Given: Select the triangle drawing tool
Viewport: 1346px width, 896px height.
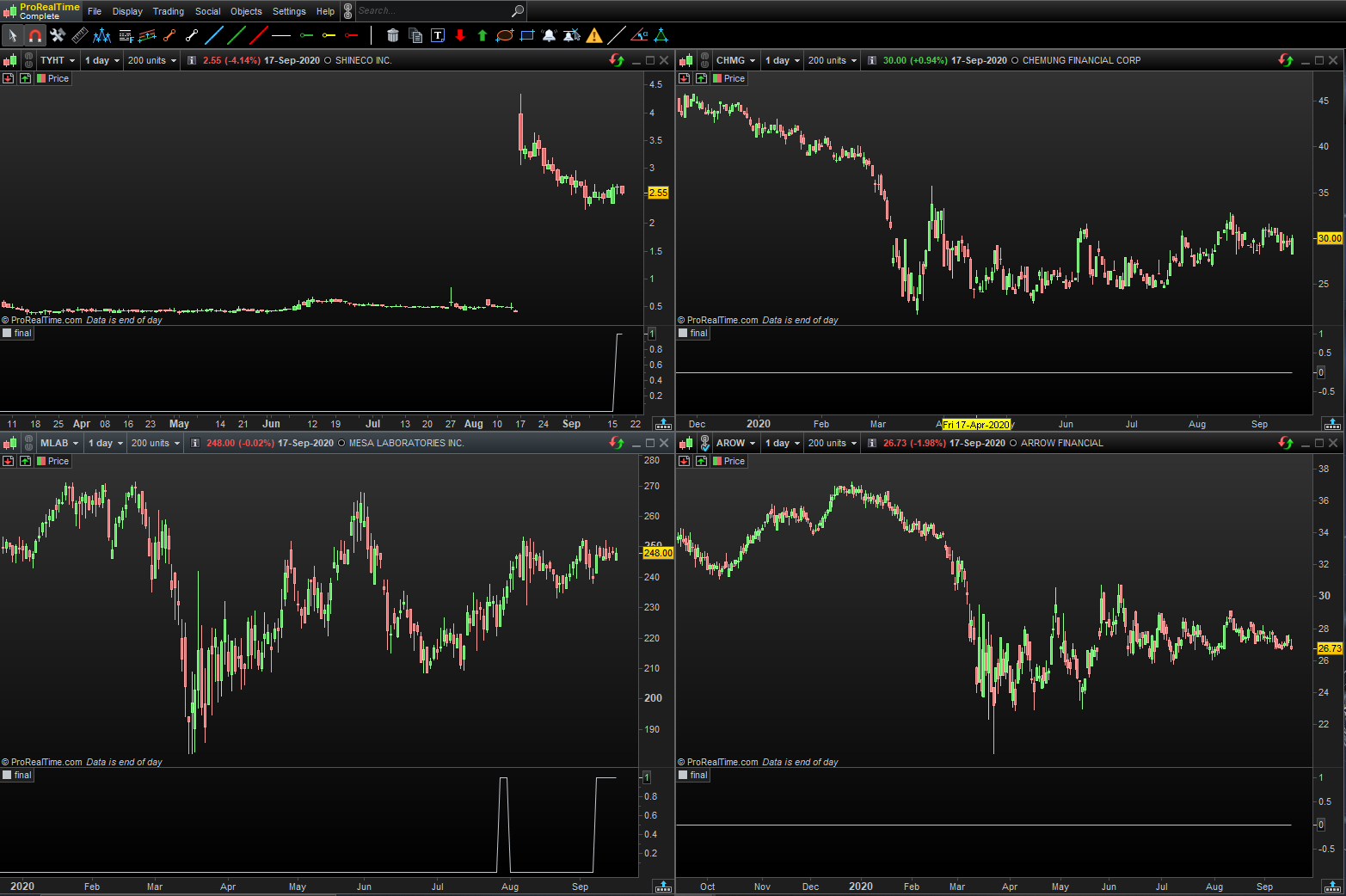Looking at the screenshot, I should [x=661, y=35].
